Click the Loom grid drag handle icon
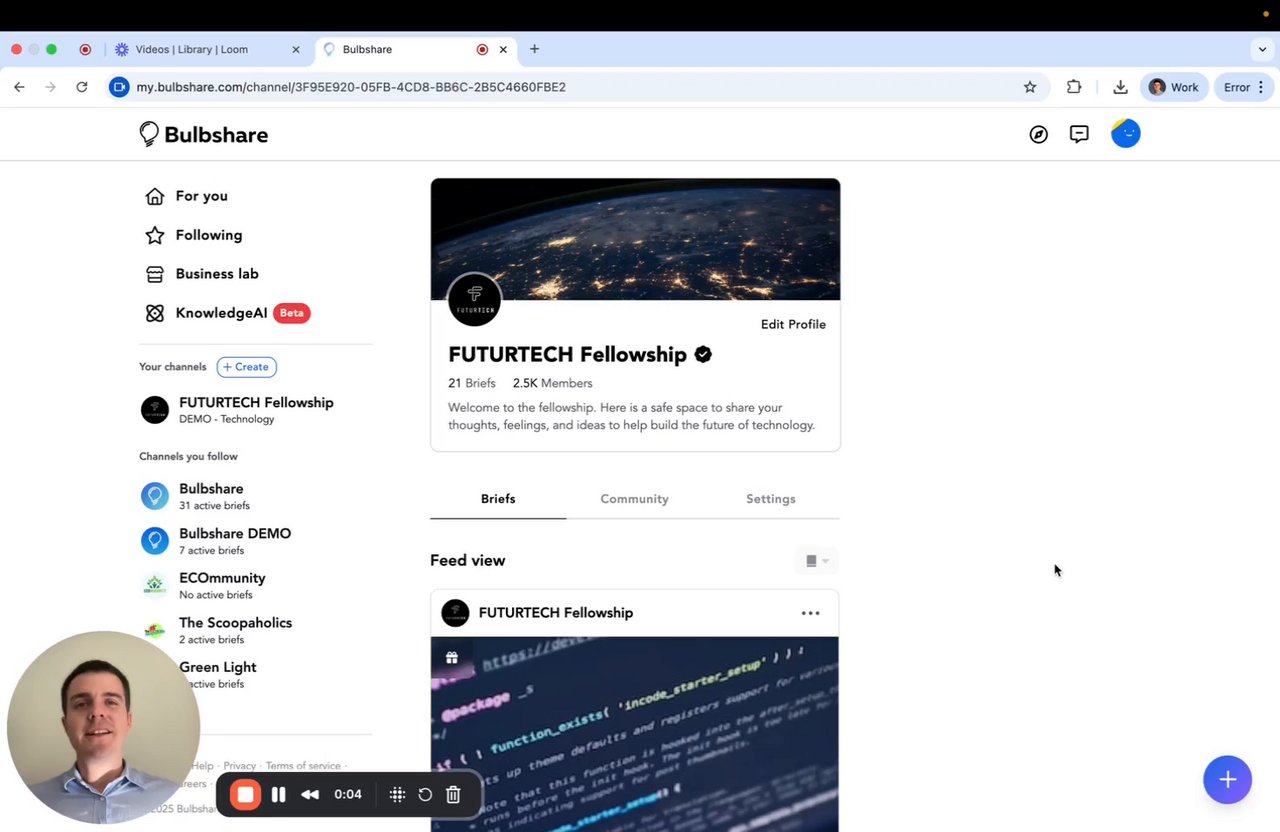Viewport: 1280px width, 832px height. tap(397, 795)
